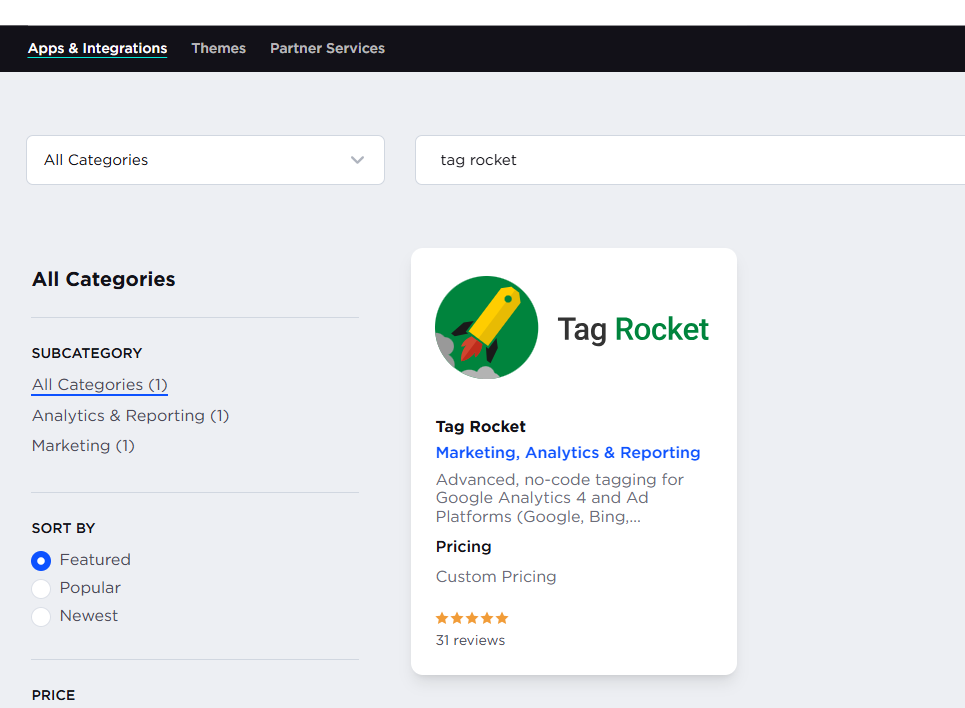Open the Marketing, Analytics & Reporting category link
The height and width of the screenshot is (708, 965).
click(567, 452)
